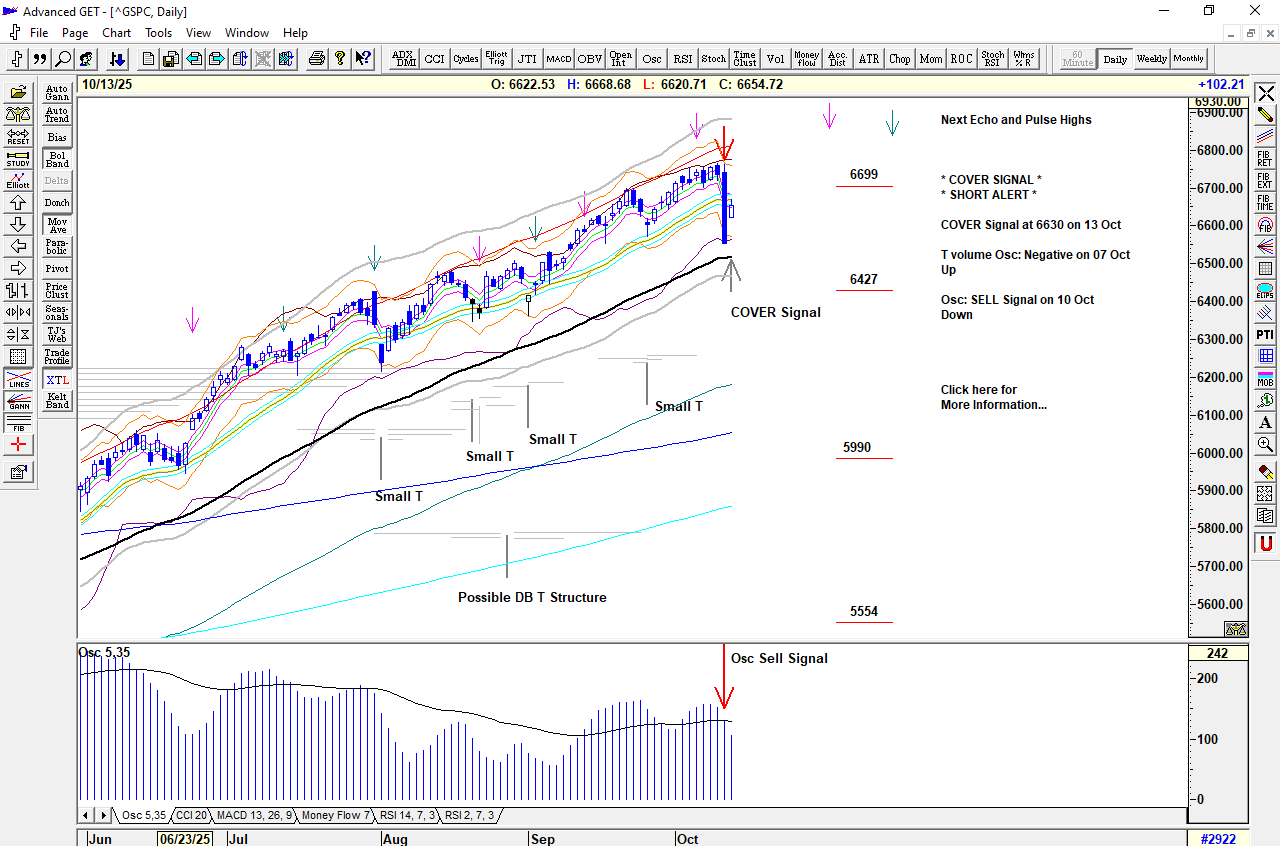Screen dimensions: 1280x846
Task: Select the FIB RET tool
Action: pyautogui.click(x=1265, y=158)
